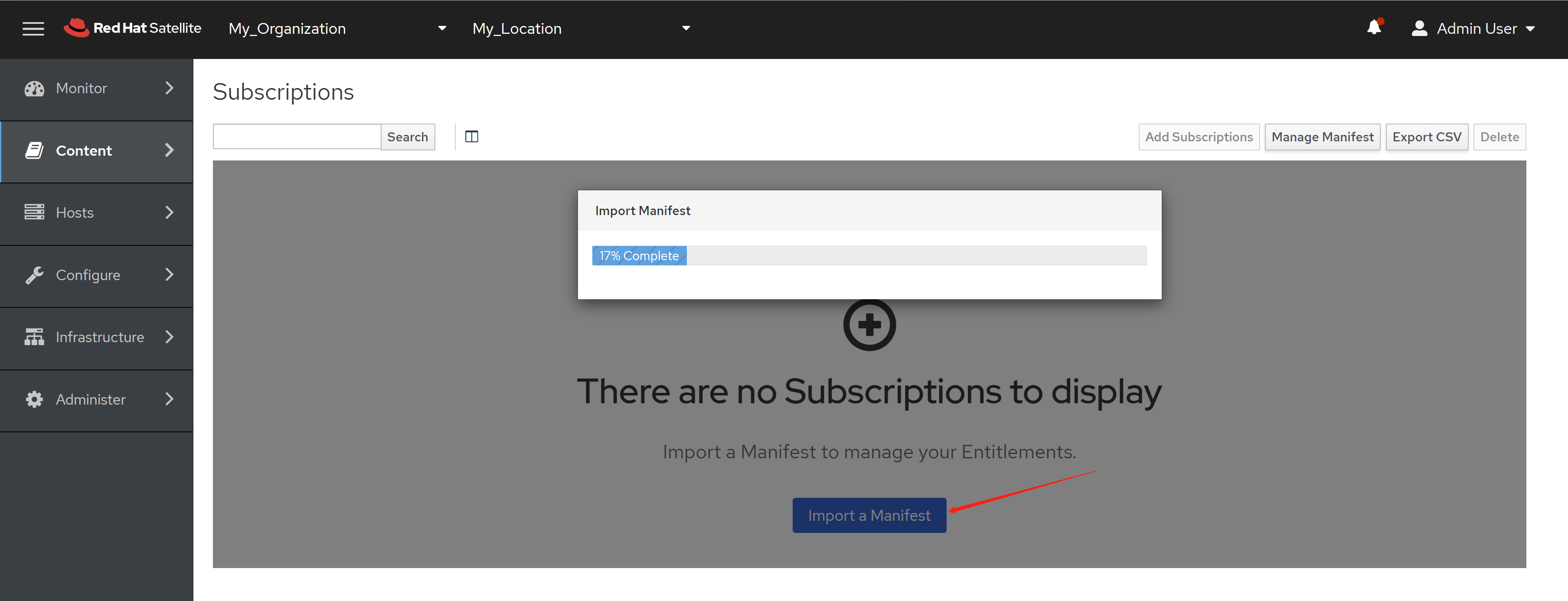Click the Administer gear icon
The height and width of the screenshot is (601, 1568).
(34, 399)
